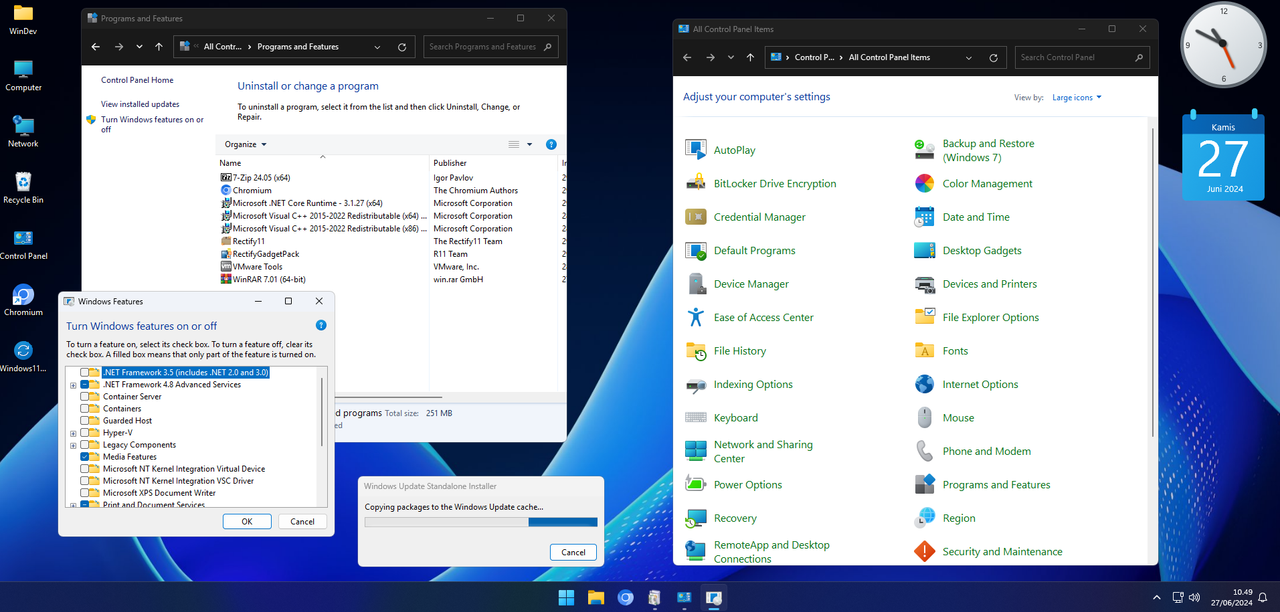Open the view options dropdown in Programs and Features

point(530,144)
